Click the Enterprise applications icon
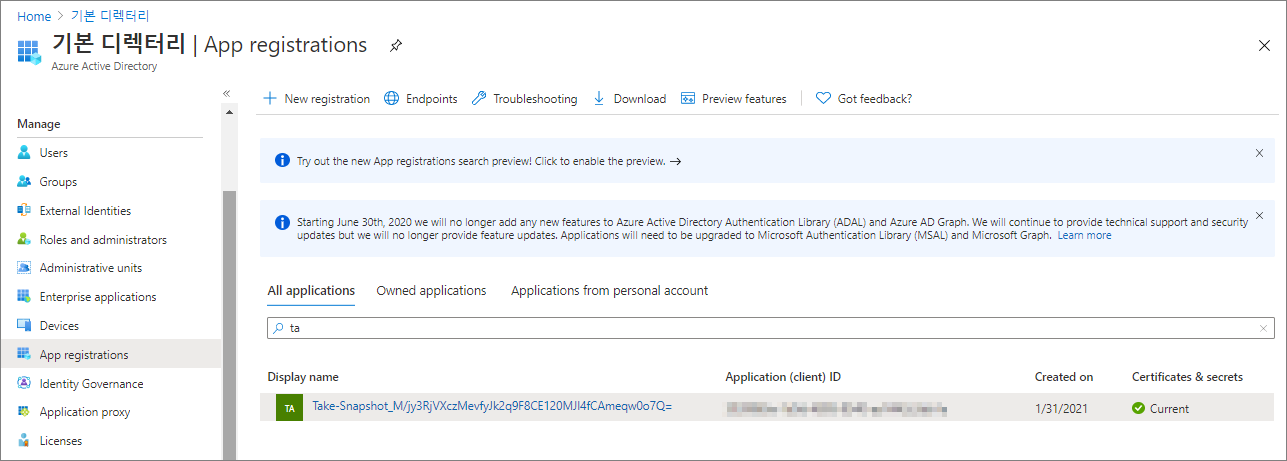The image size is (1287, 461). [x=25, y=297]
